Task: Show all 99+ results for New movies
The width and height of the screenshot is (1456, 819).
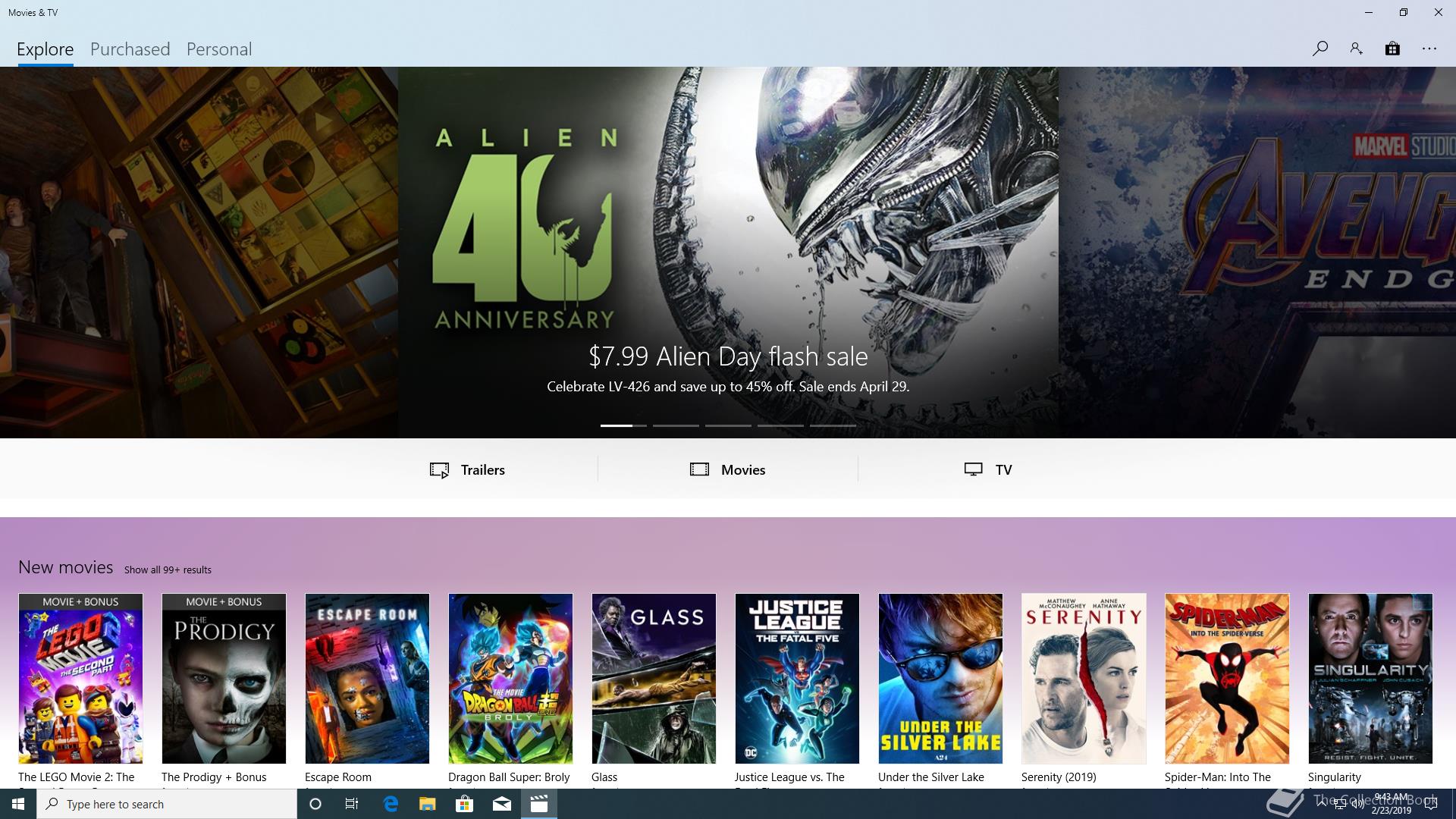Action: point(168,570)
